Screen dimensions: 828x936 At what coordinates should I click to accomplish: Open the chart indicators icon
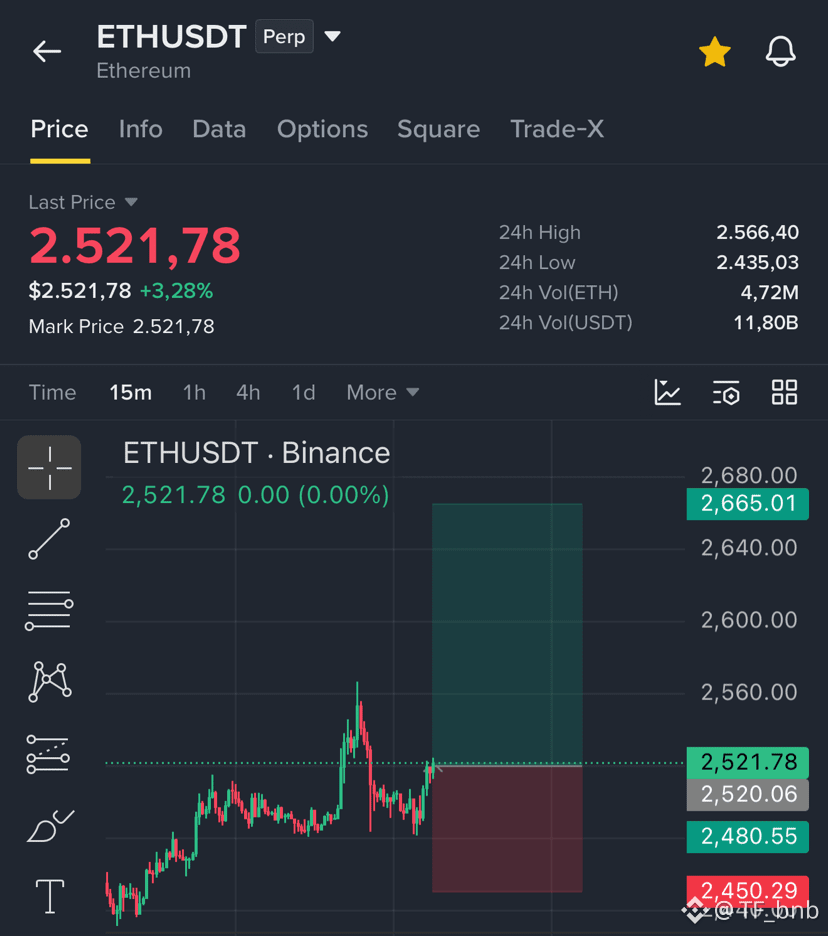pyautogui.click(x=667, y=392)
